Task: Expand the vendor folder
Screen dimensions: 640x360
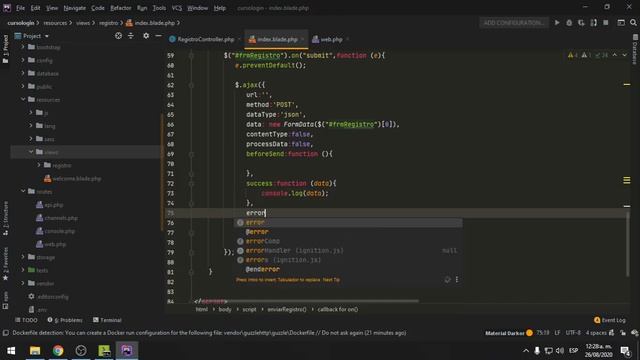Action: [23, 283]
